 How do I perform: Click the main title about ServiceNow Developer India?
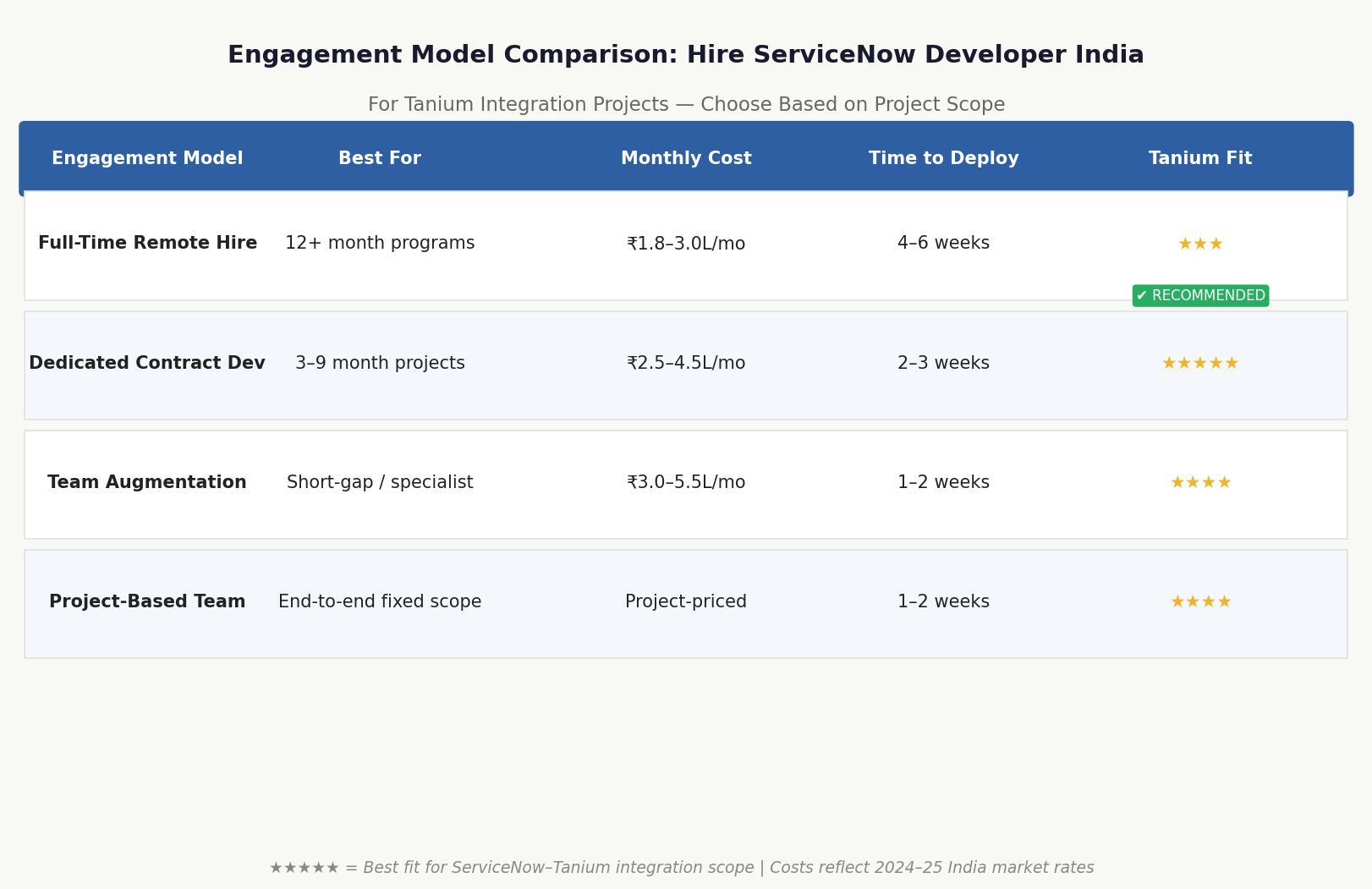point(686,55)
